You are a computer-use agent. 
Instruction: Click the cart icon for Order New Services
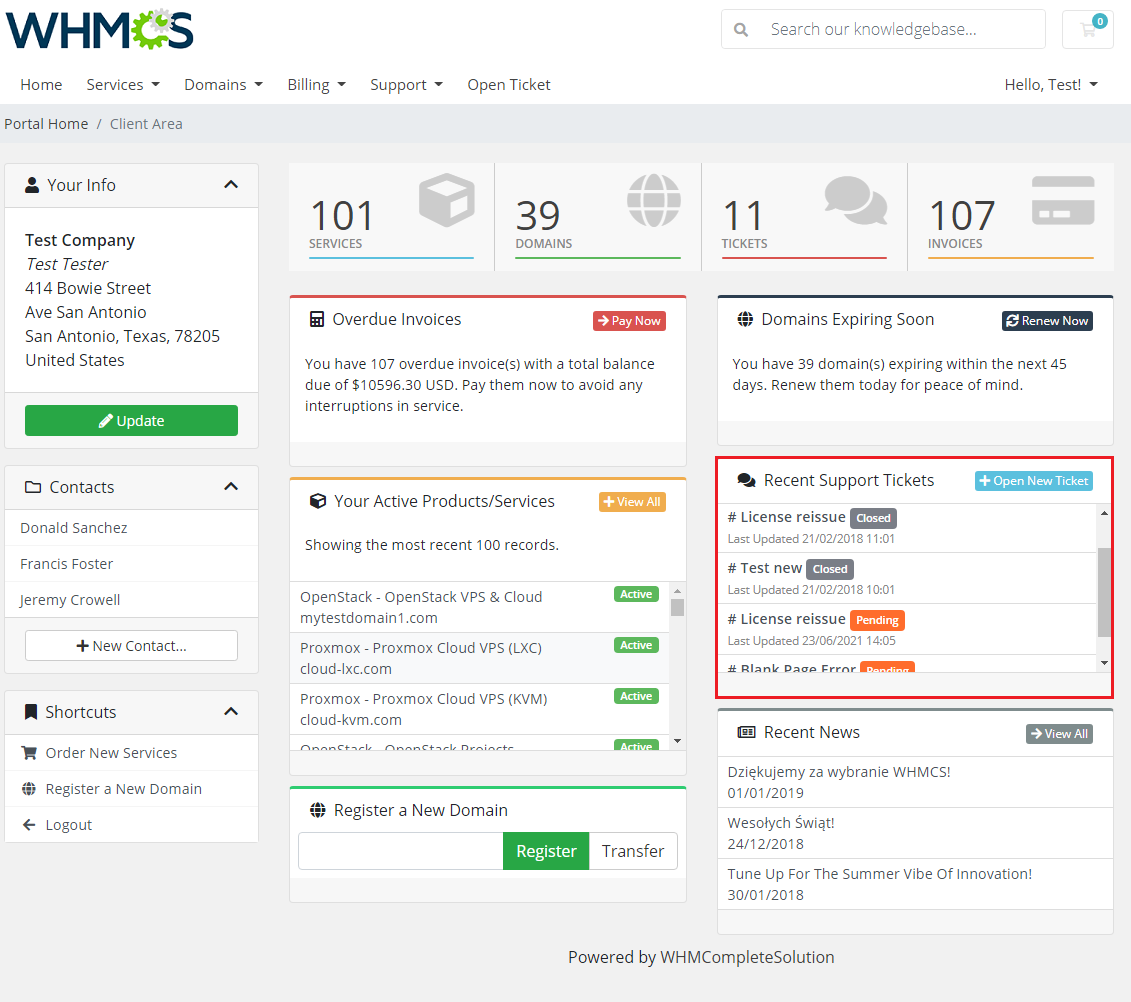click(x=30, y=752)
